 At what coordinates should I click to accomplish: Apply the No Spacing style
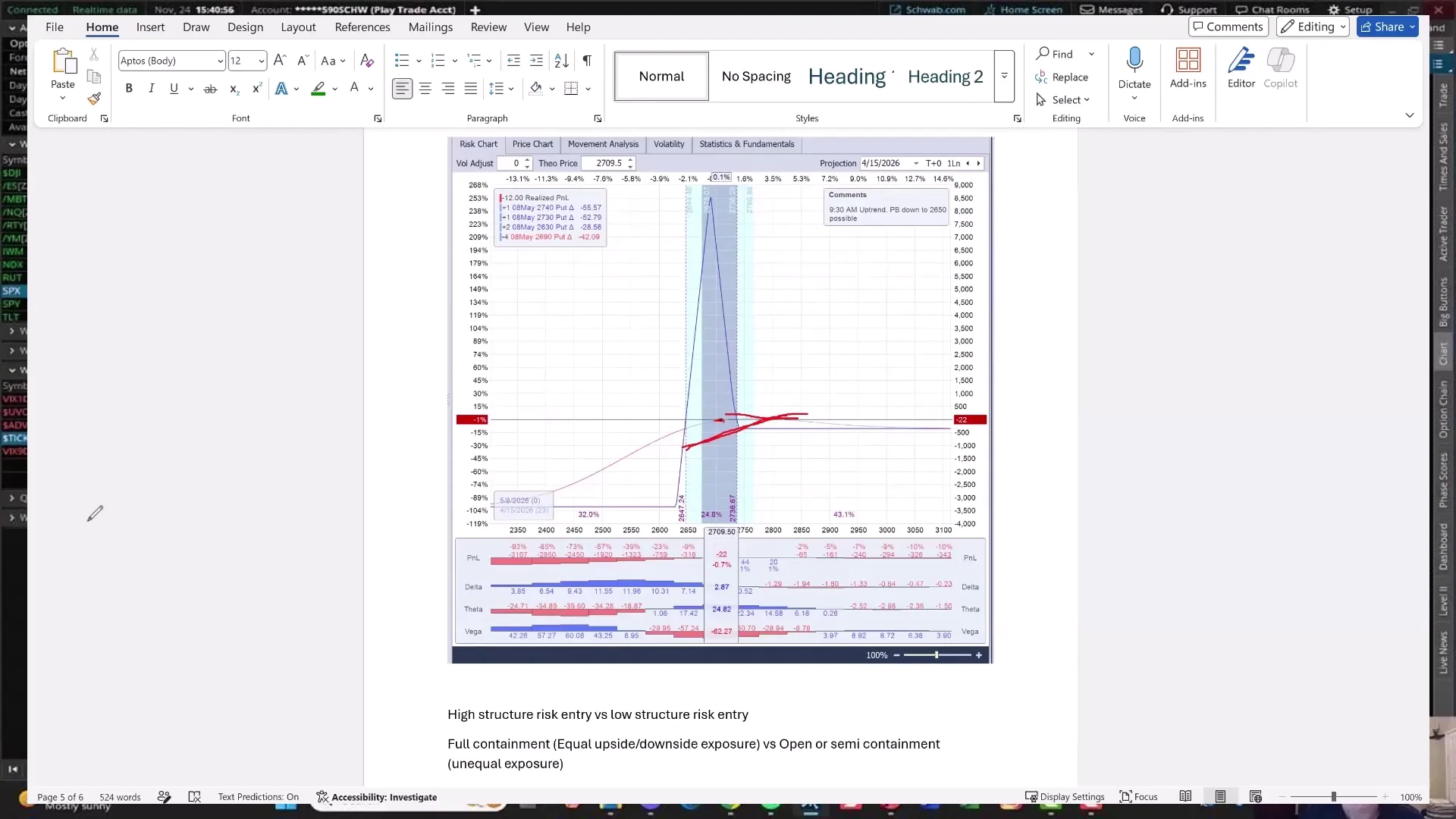tap(756, 76)
